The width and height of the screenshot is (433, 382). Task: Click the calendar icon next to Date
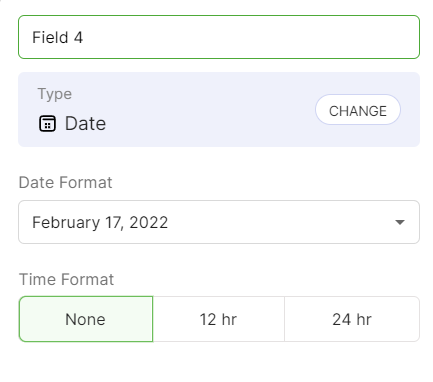[47, 124]
